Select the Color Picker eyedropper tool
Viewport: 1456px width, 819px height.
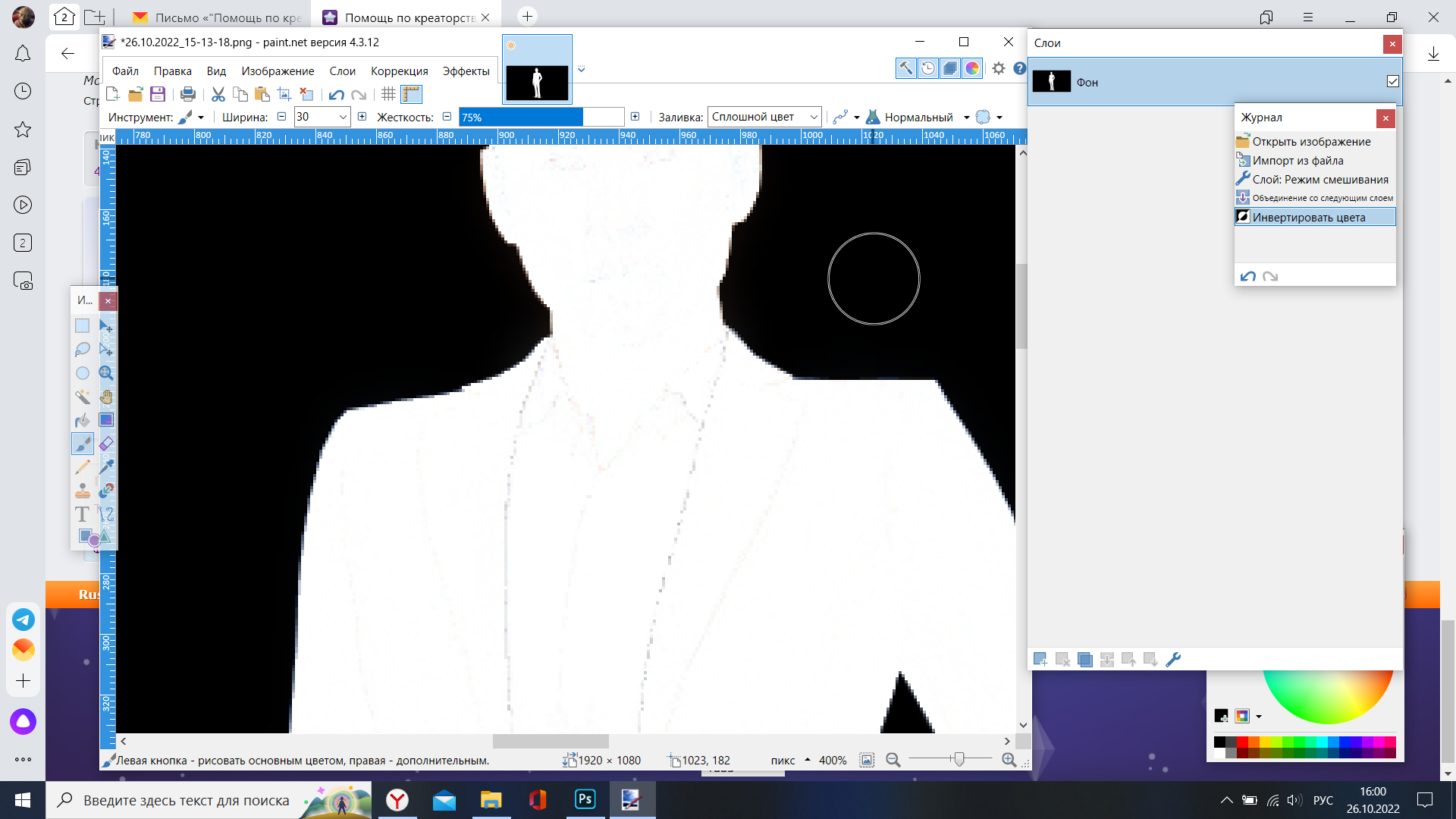pos(106,467)
